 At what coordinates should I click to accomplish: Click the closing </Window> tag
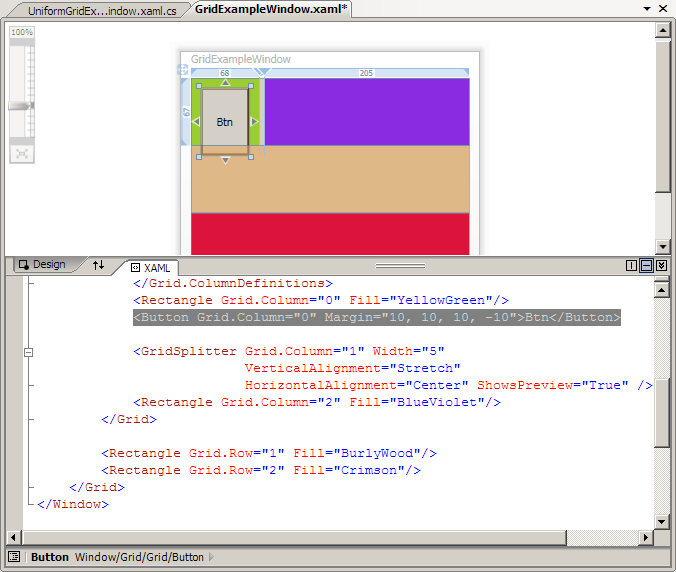pyautogui.click(x=73, y=504)
